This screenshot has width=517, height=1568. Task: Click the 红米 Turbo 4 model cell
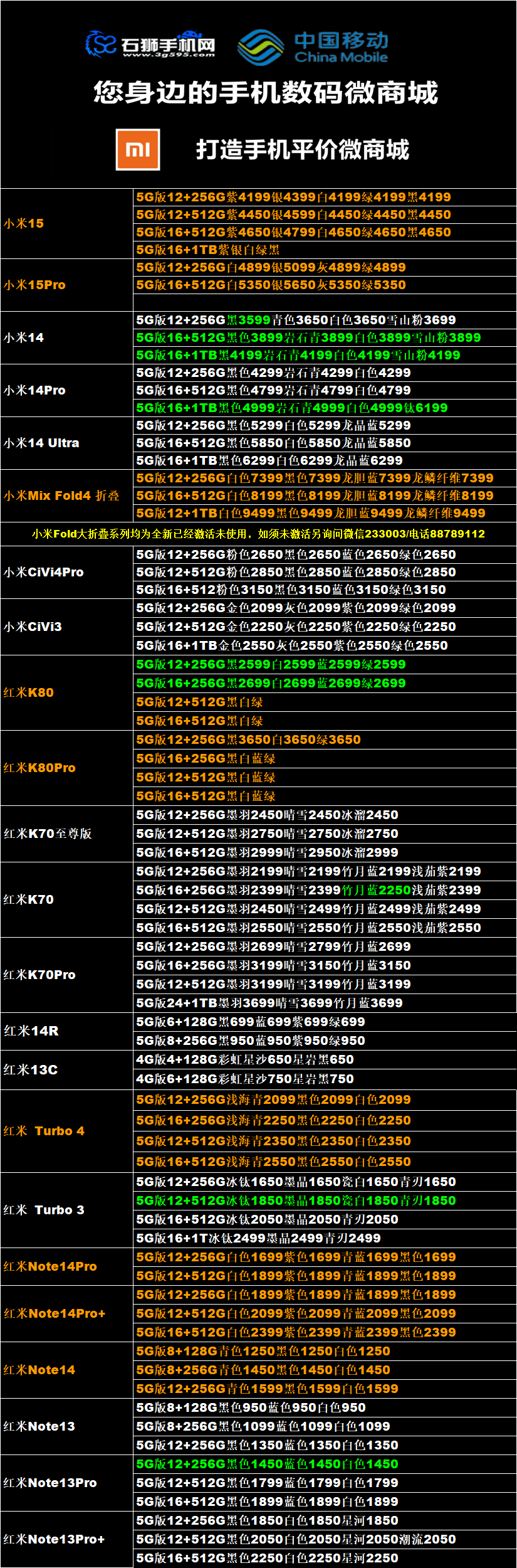(67, 1131)
